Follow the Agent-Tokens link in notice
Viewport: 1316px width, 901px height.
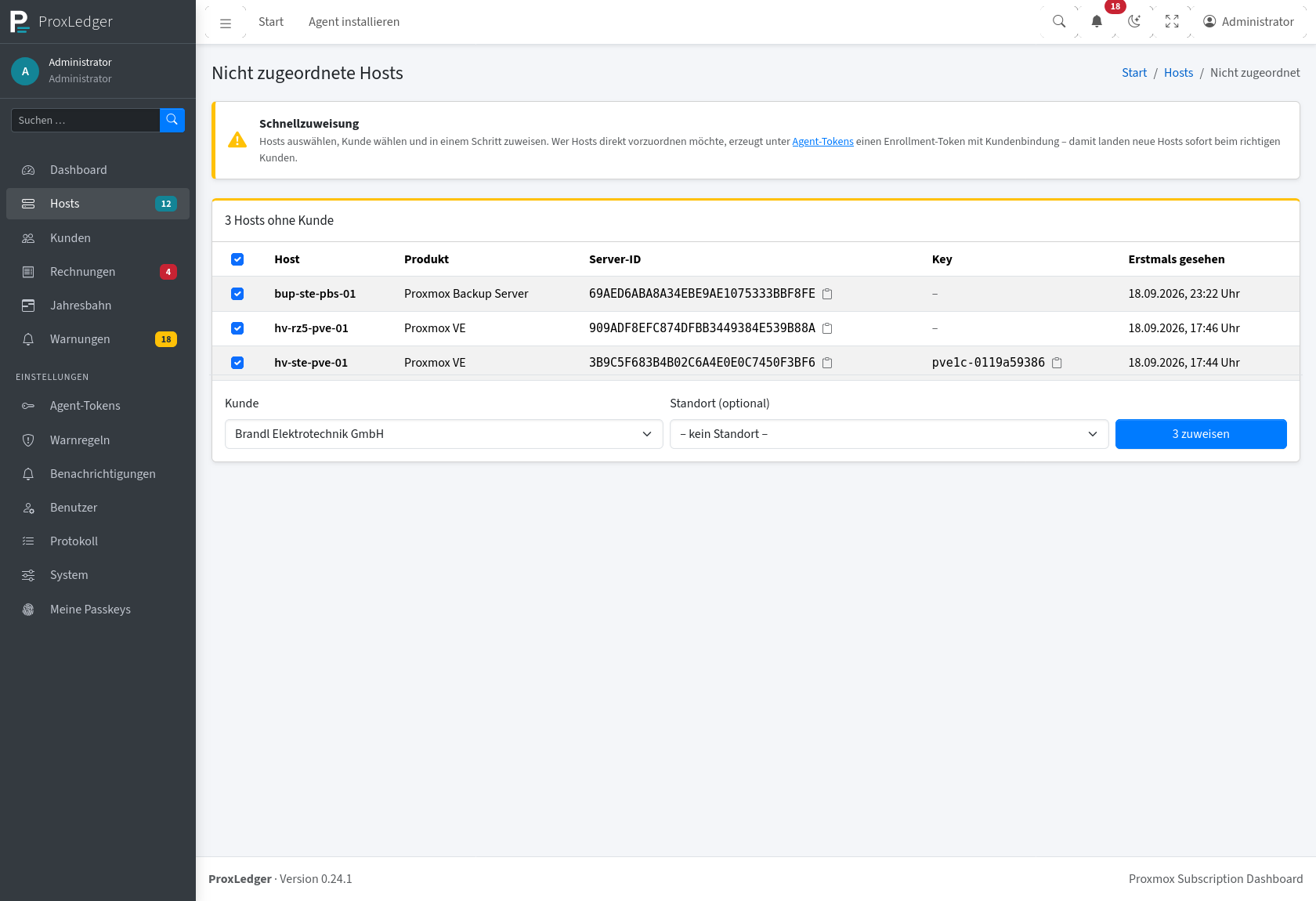(x=822, y=142)
